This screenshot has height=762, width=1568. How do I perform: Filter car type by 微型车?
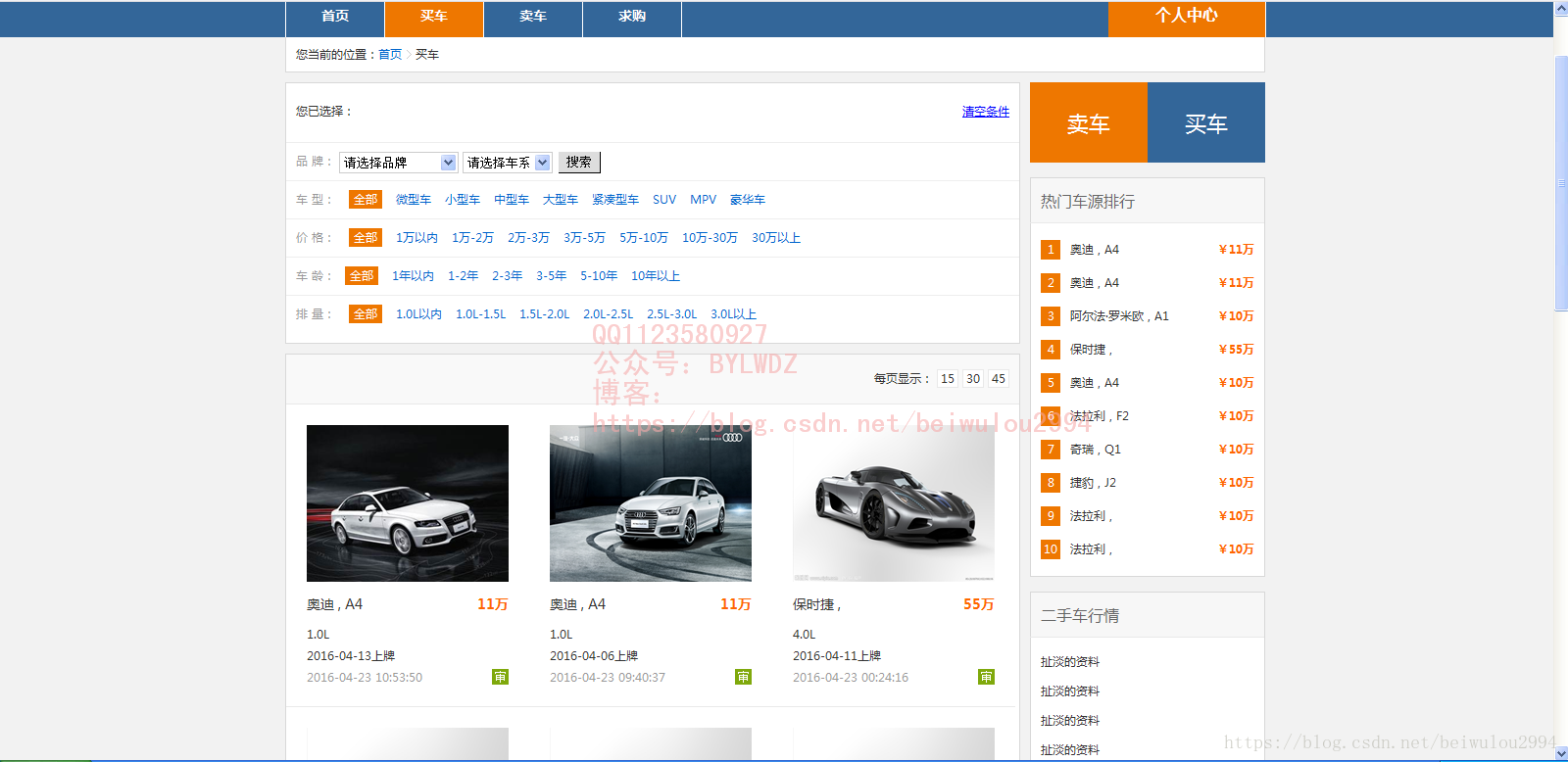pyautogui.click(x=414, y=200)
